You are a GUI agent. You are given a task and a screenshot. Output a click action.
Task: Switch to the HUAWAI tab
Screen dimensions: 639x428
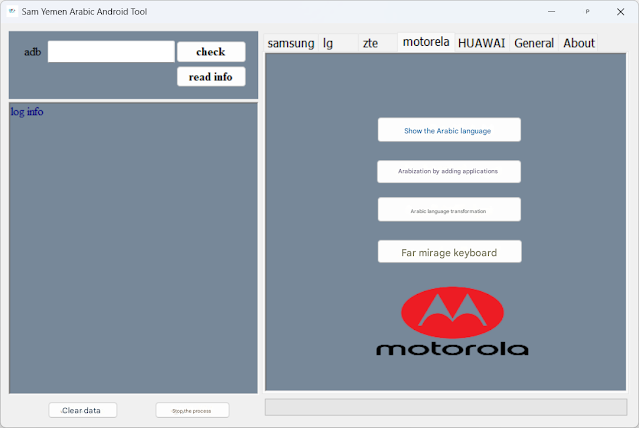pos(482,43)
